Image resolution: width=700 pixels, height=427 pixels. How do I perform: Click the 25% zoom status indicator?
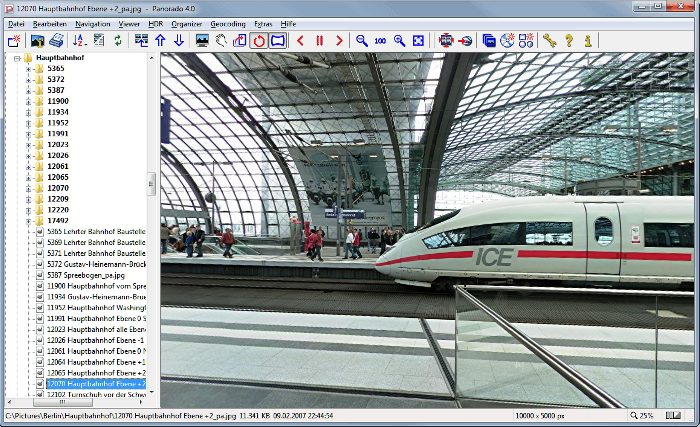pyautogui.click(x=642, y=416)
